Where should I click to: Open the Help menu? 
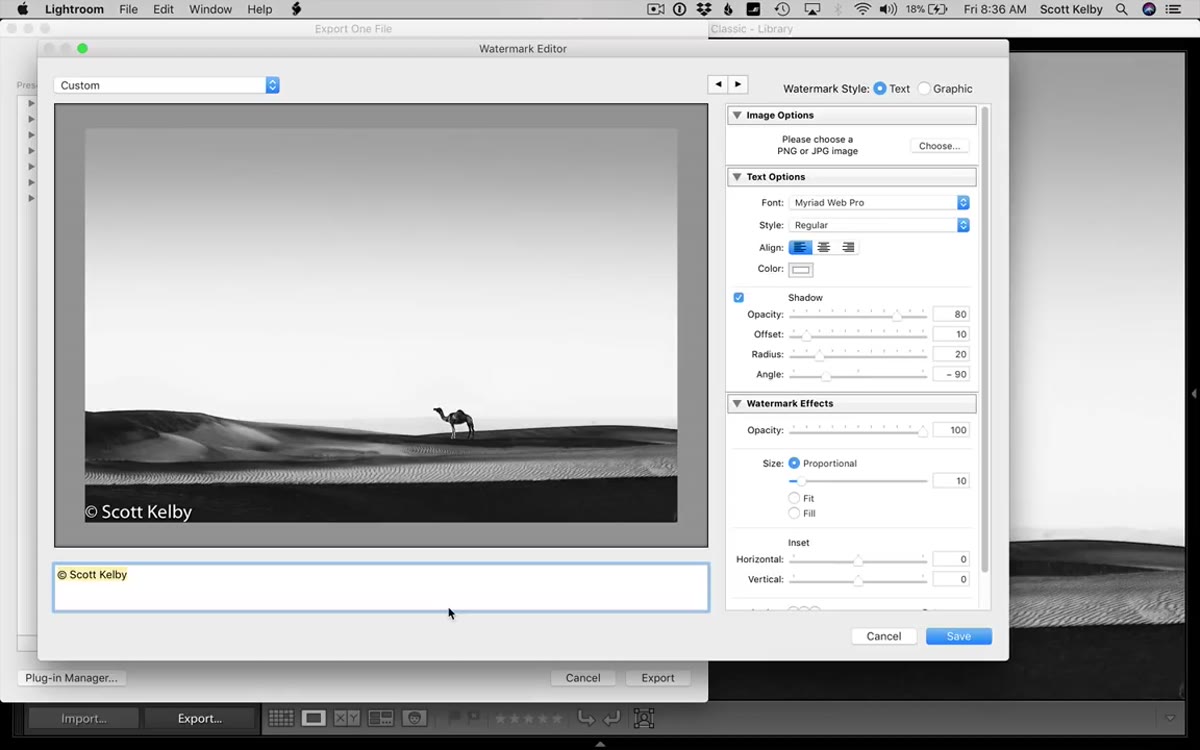pyautogui.click(x=260, y=9)
